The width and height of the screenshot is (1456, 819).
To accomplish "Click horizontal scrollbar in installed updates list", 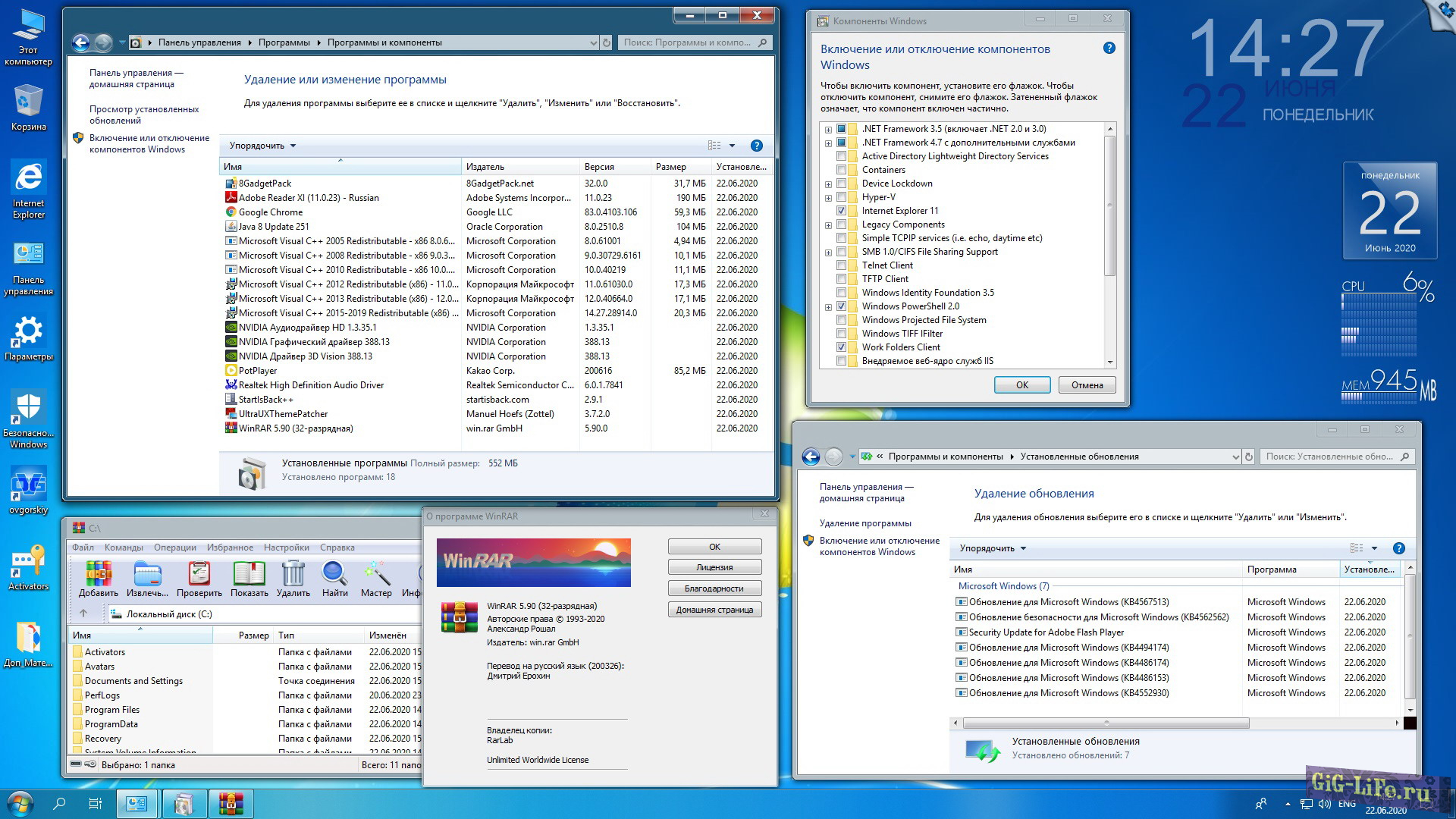I will click(x=1105, y=723).
